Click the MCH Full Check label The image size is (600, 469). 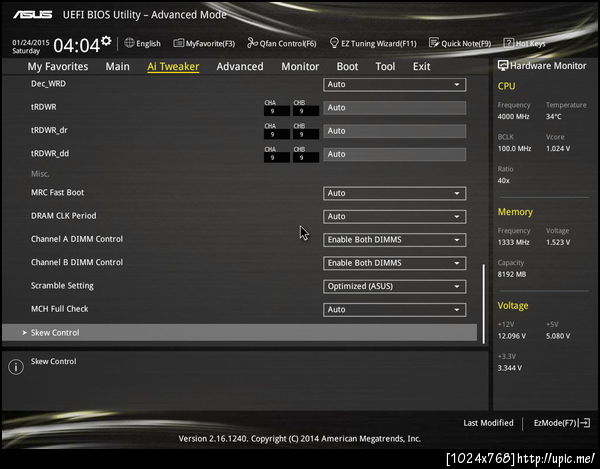tap(59, 309)
